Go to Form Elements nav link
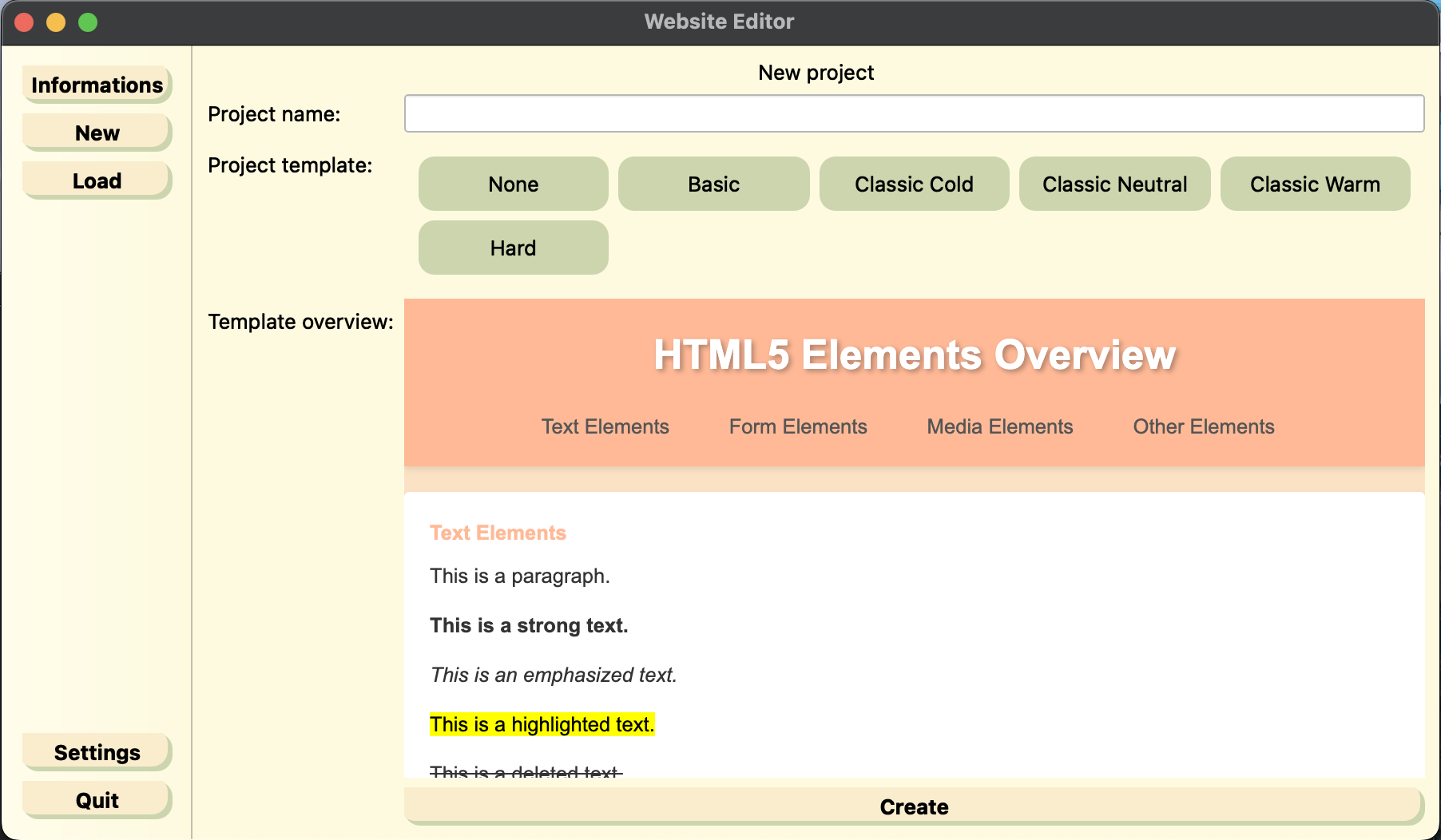Screen dimensions: 1441x840 (x=797, y=426)
